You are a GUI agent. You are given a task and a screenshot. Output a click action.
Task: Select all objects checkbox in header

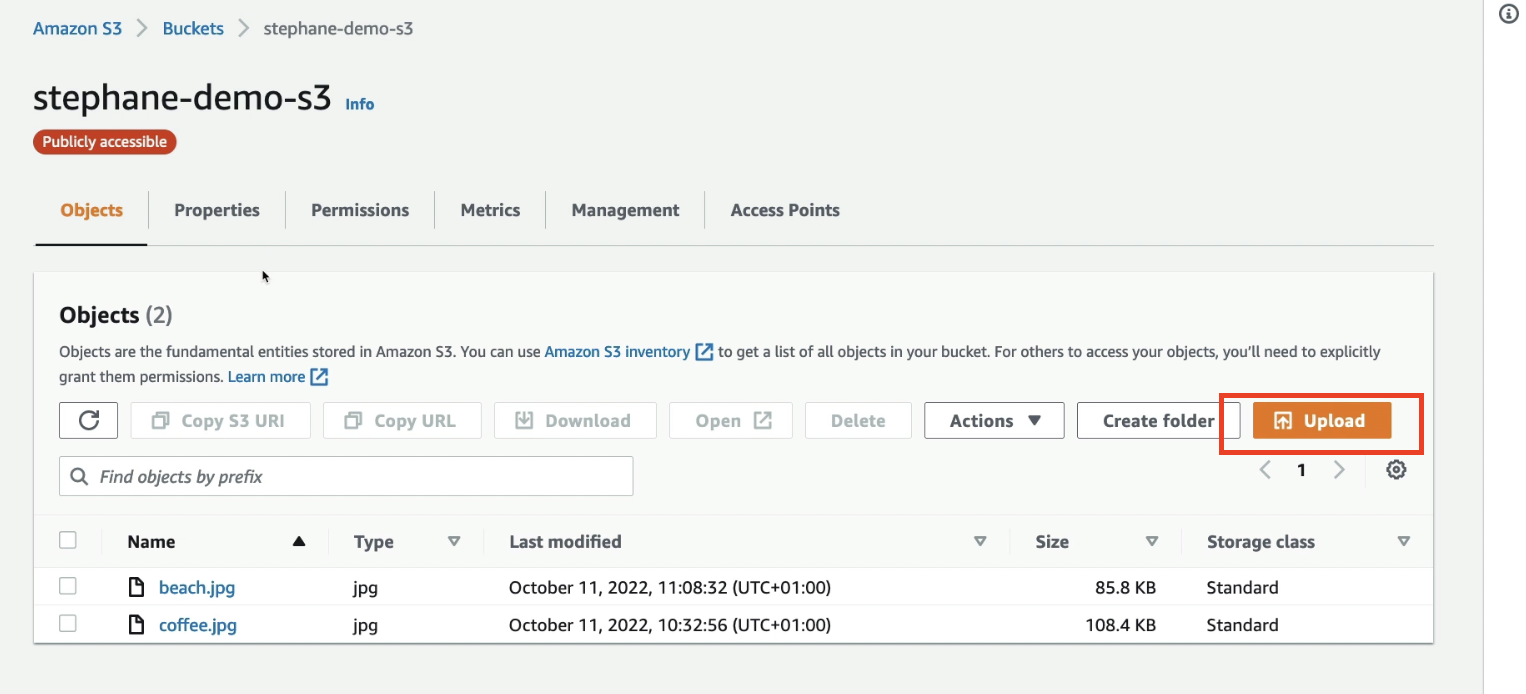(x=68, y=540)
